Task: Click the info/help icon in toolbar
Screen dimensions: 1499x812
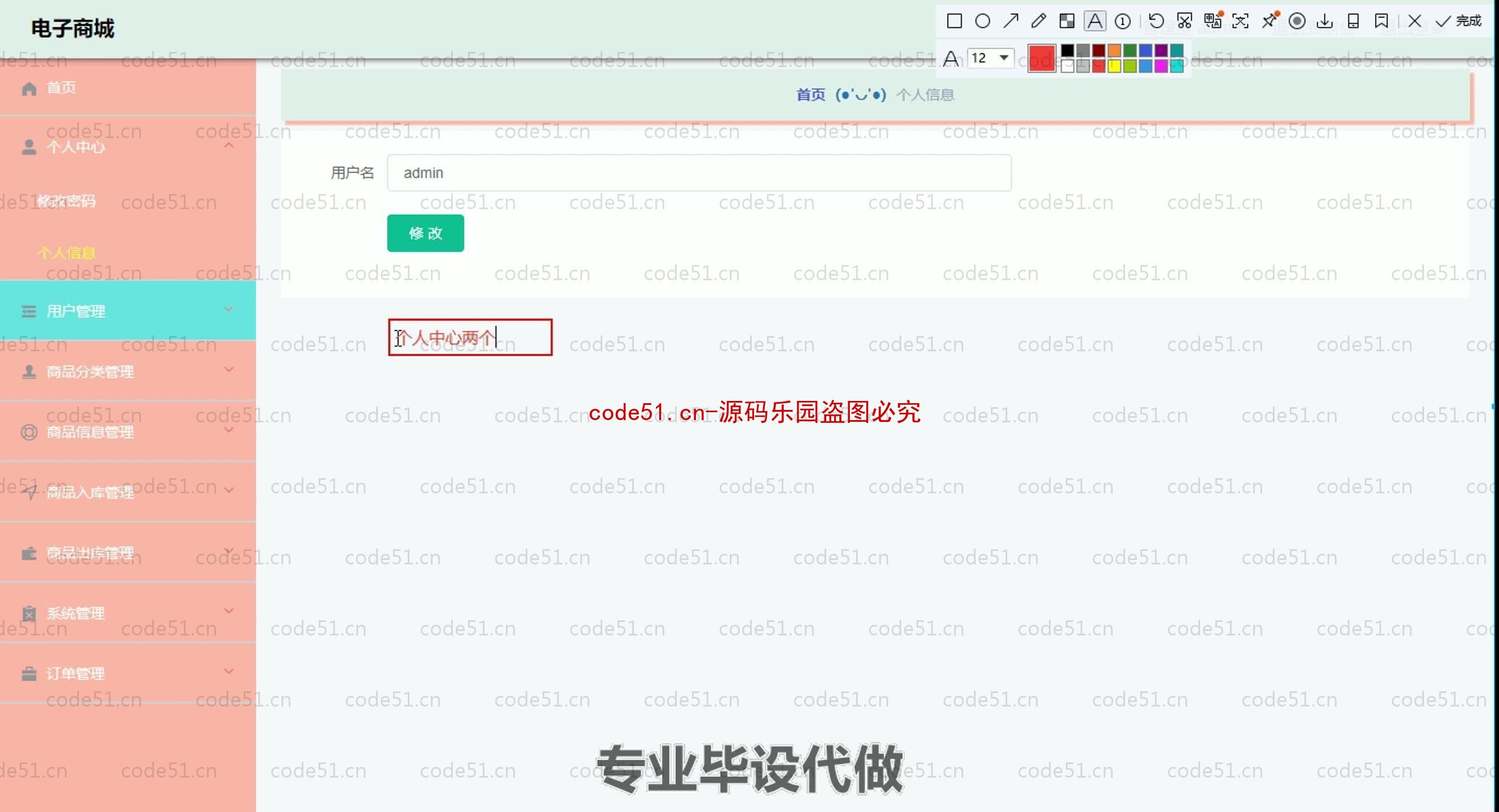Action: [1123, 20]
